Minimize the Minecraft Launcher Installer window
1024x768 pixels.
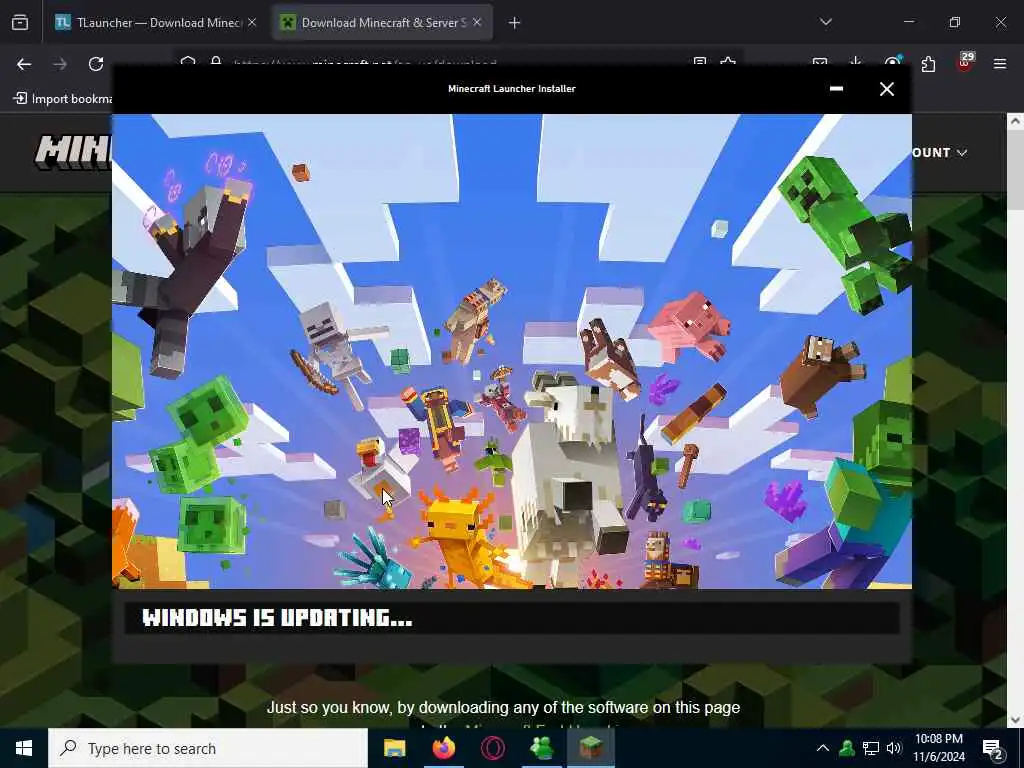pos(836,89)
